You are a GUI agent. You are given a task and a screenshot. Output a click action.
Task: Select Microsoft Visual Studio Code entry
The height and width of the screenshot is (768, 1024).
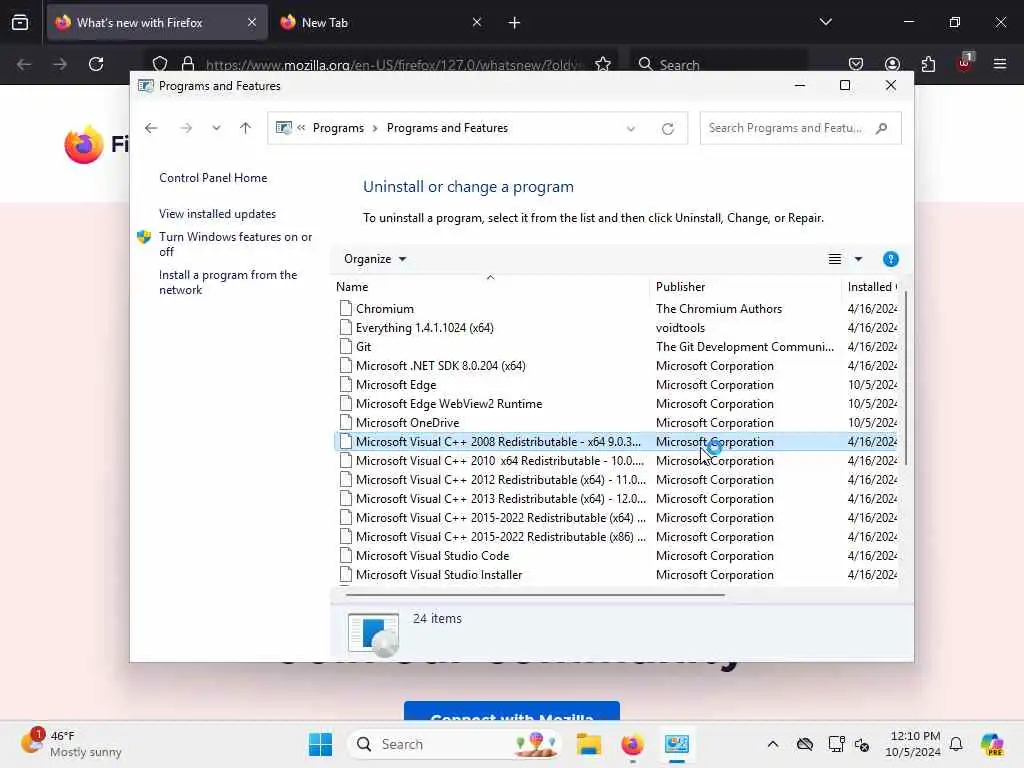616,556
